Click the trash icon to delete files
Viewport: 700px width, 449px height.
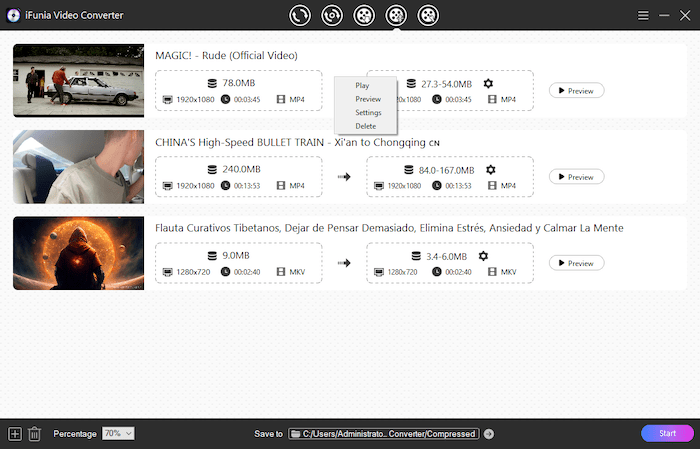point(34,433)
